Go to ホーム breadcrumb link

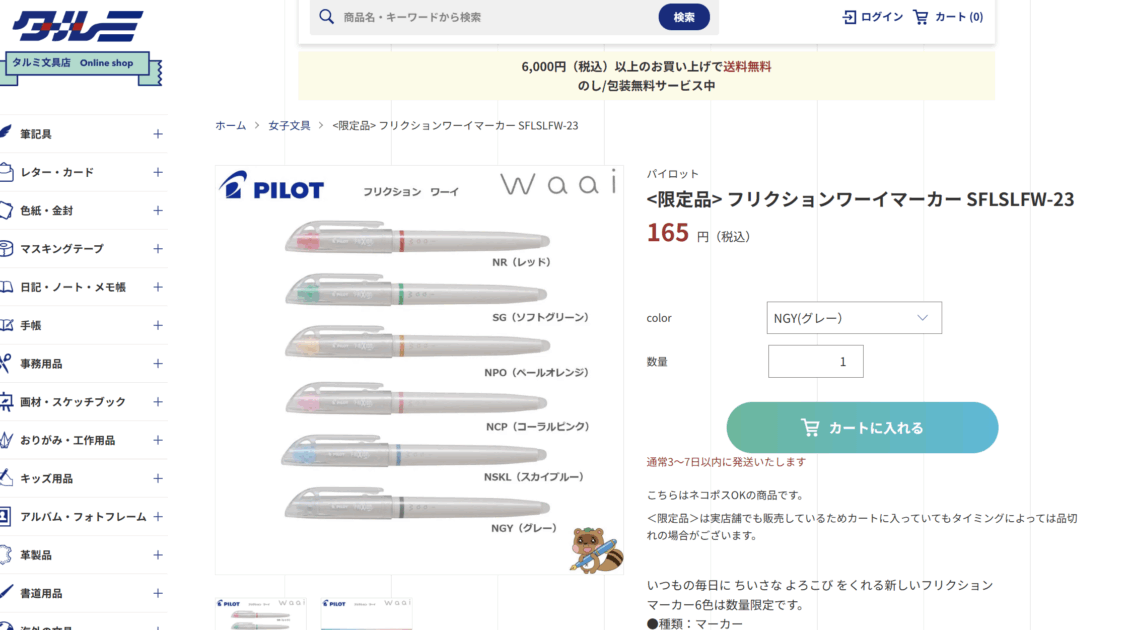point(230,125)
